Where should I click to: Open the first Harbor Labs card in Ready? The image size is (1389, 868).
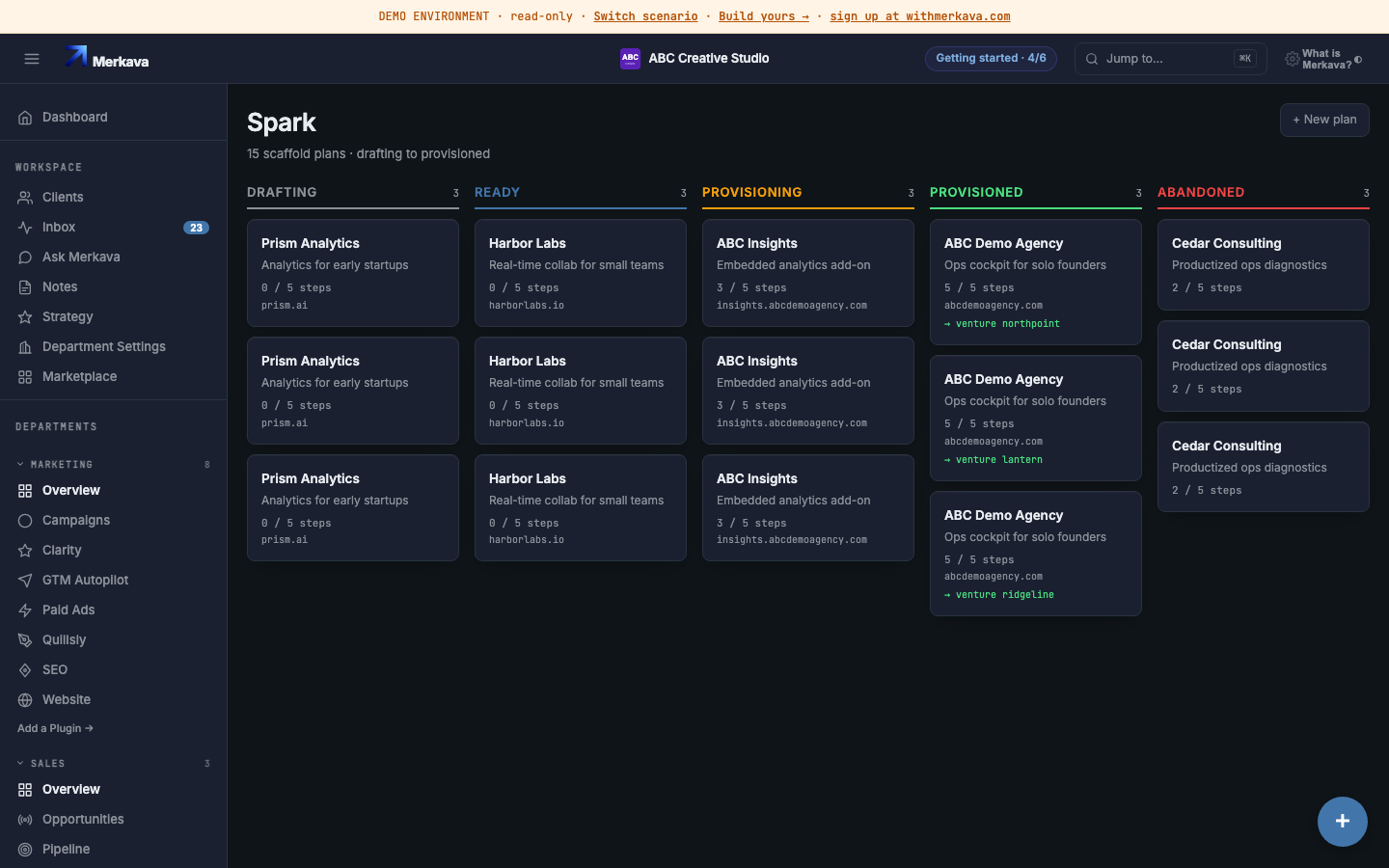coord(581,273)
